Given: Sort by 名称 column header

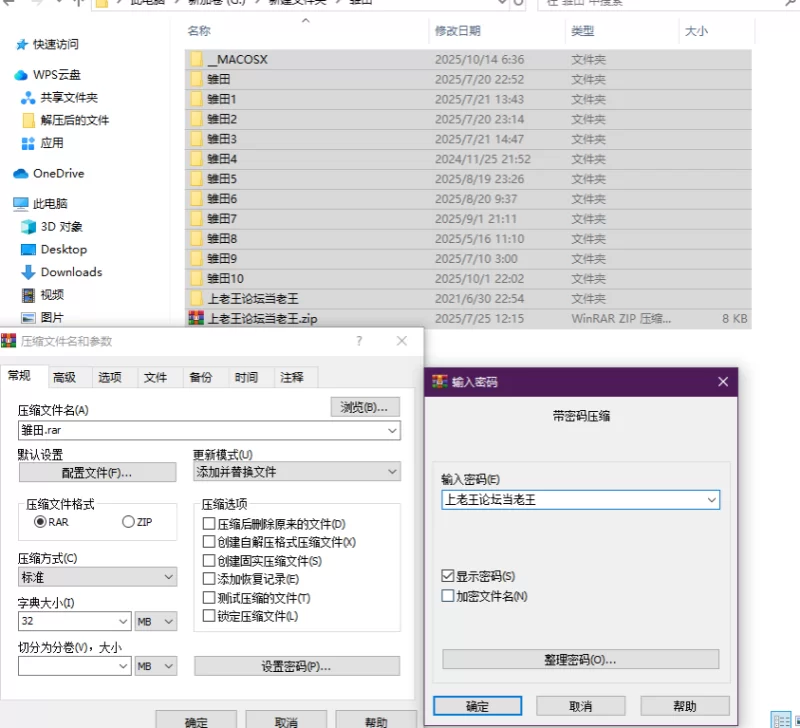Looking at the screenshot, I should [199, 31].
